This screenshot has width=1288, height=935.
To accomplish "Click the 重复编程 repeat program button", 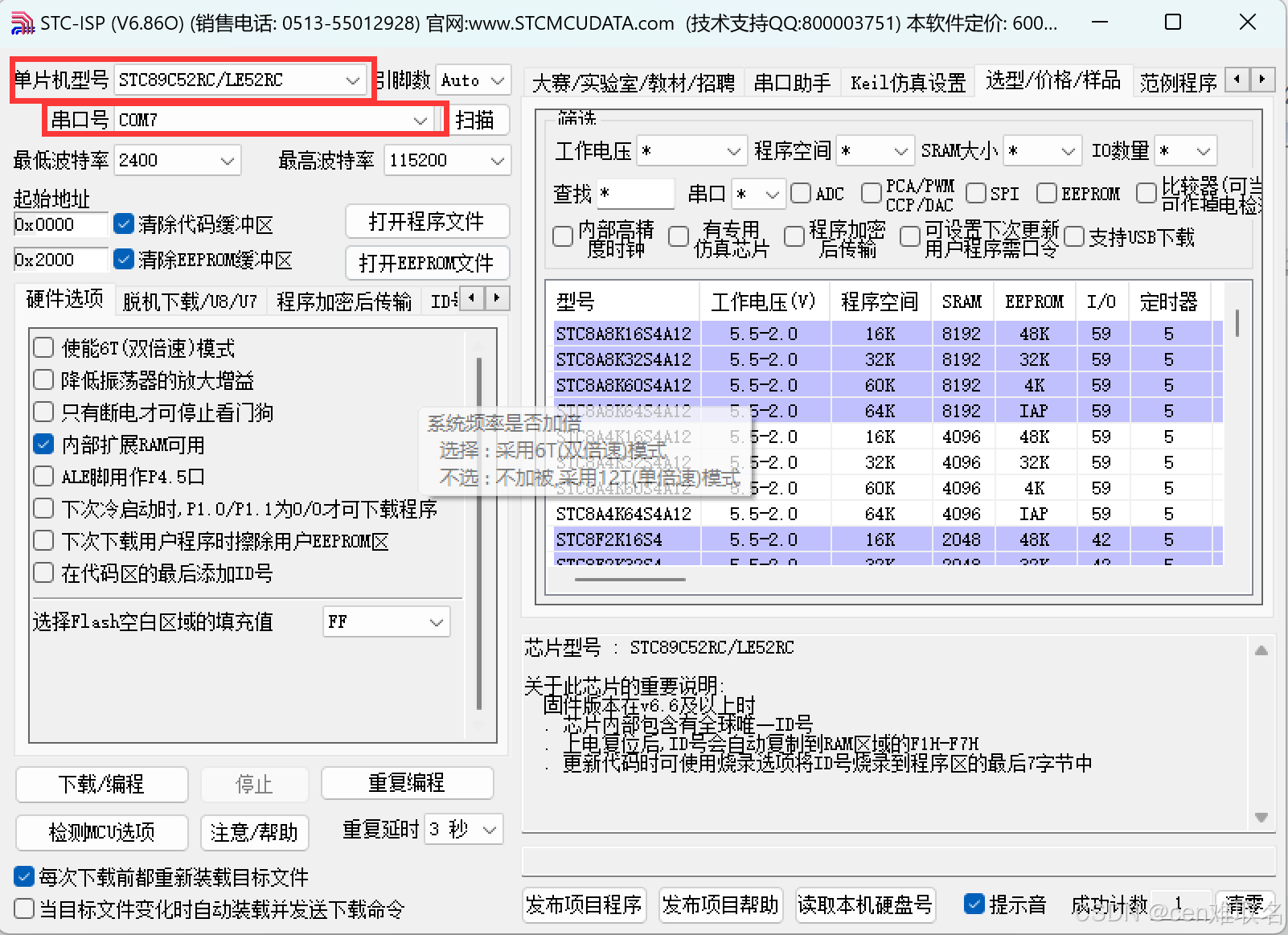I will pos(407,783).
